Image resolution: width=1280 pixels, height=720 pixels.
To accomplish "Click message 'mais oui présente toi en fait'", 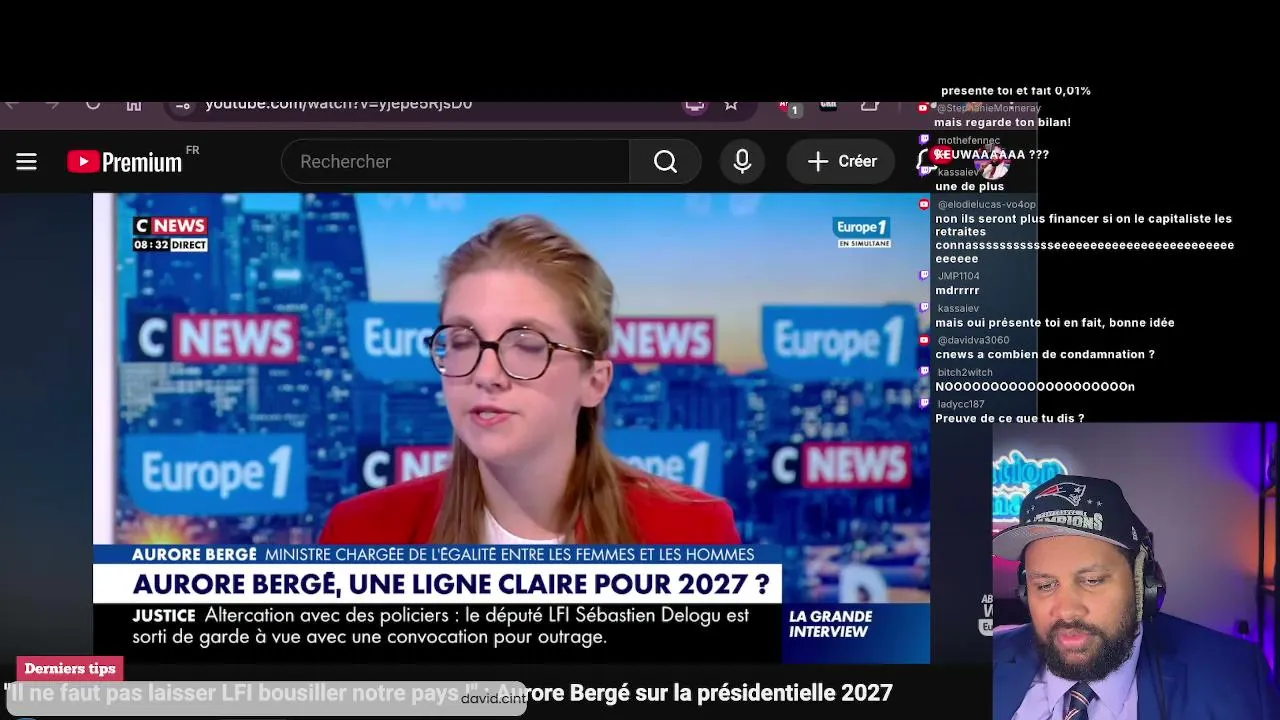I will coord(1055,323).
